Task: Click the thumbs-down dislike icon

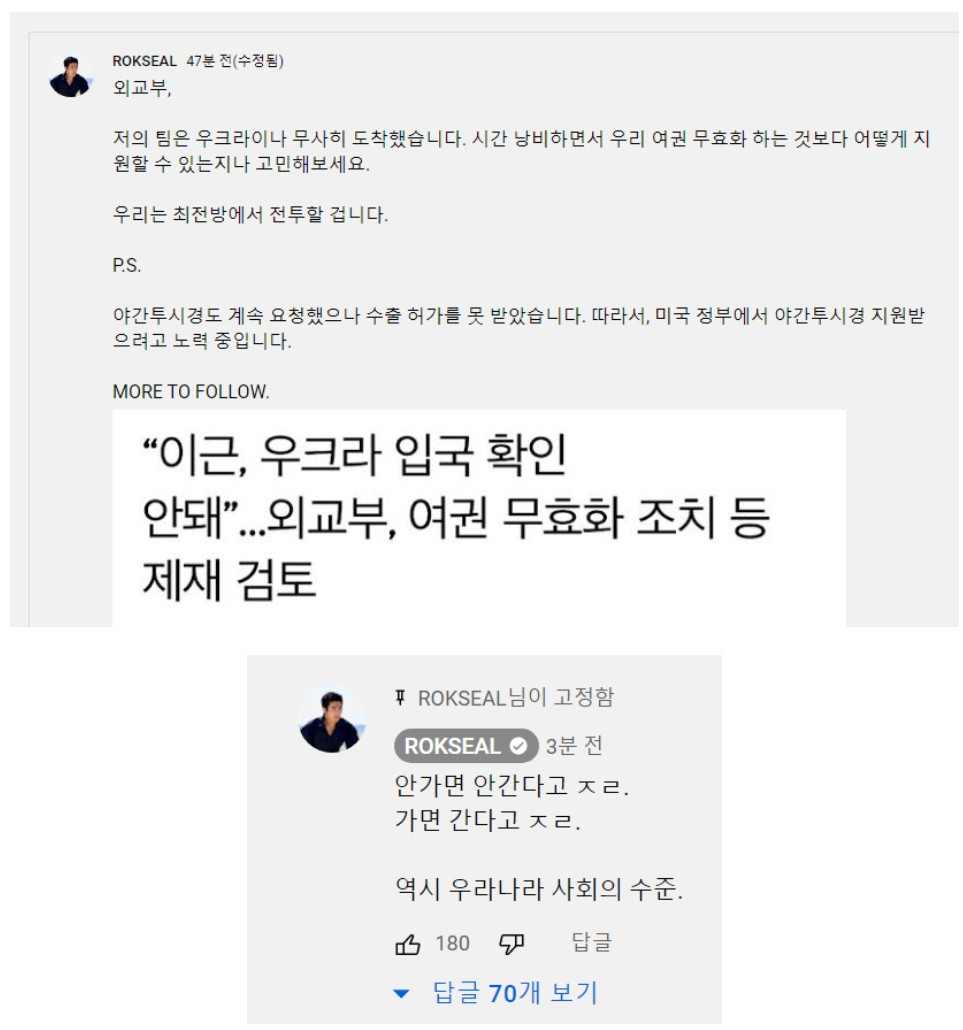Action: coord(511,945)
